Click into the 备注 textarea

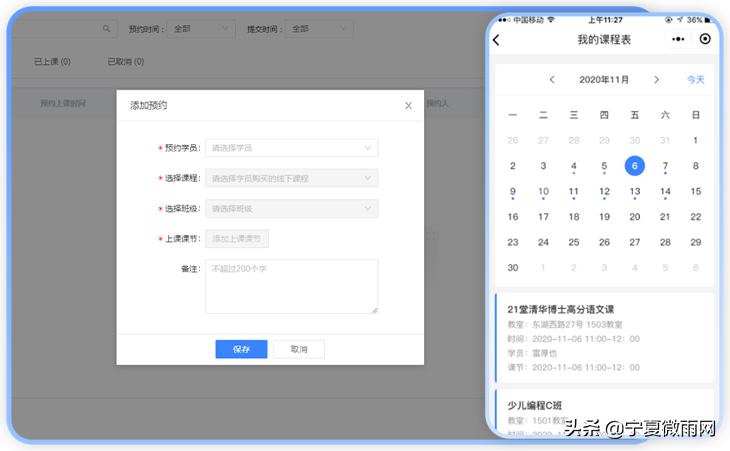coord(291,286)
